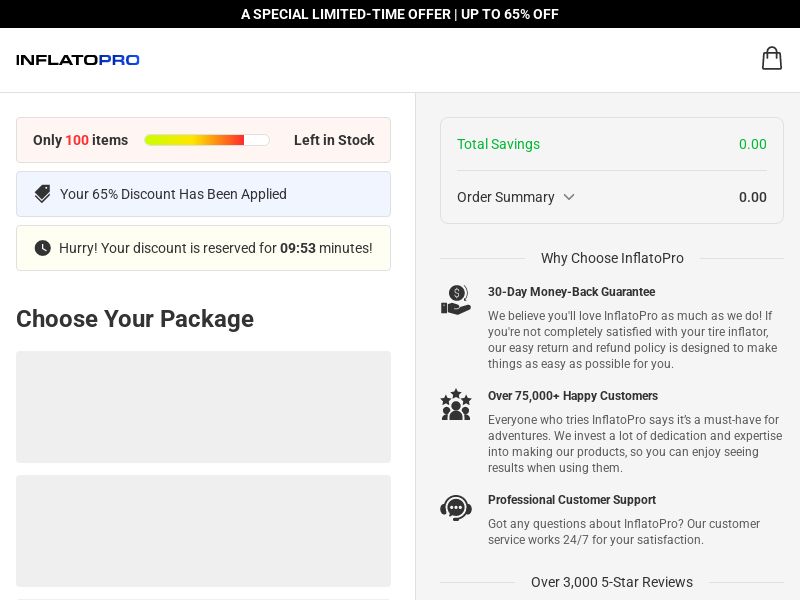Click 'Over 75,000+ Happy Customers' title

pos(572,396)
